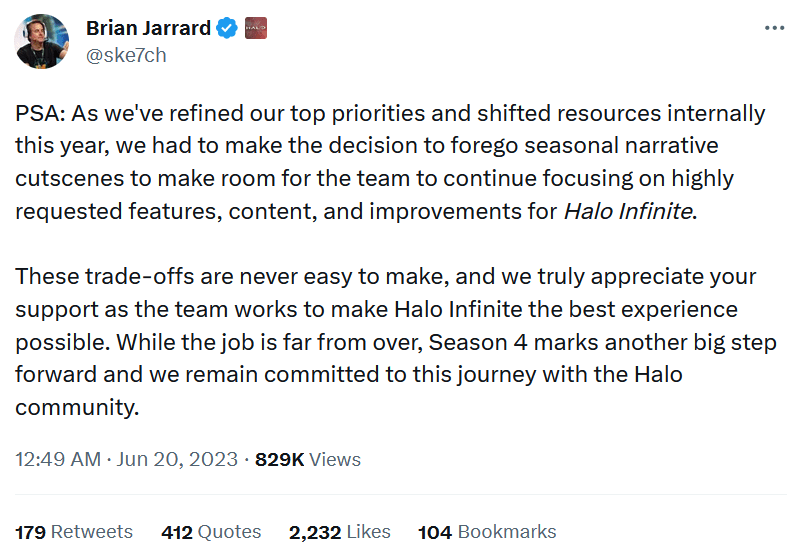Click the blue verified checkmark badge
804x557 pixels.
pos(227,28)
